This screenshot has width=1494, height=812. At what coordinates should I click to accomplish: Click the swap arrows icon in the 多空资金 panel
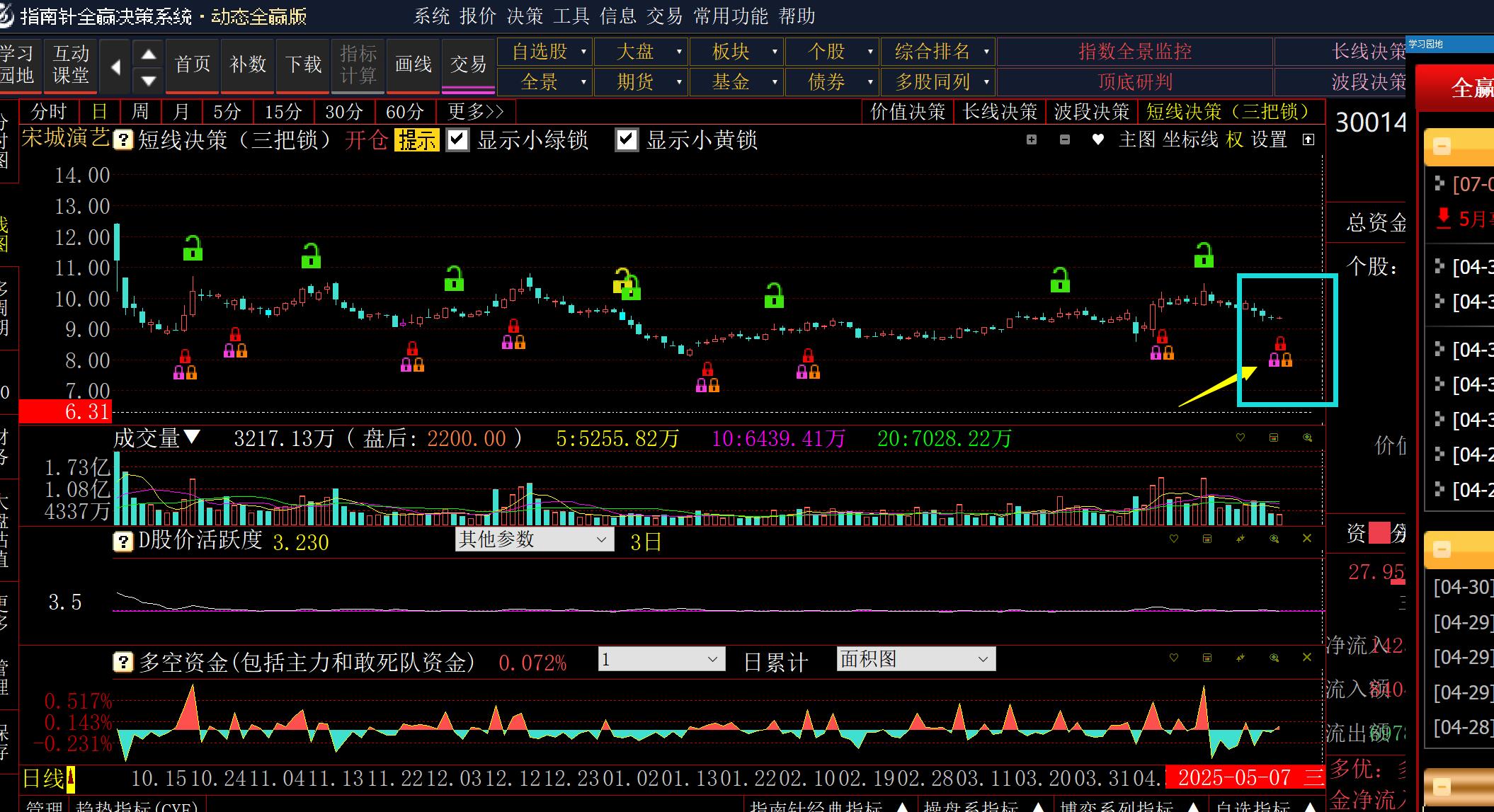[1241, 658]
